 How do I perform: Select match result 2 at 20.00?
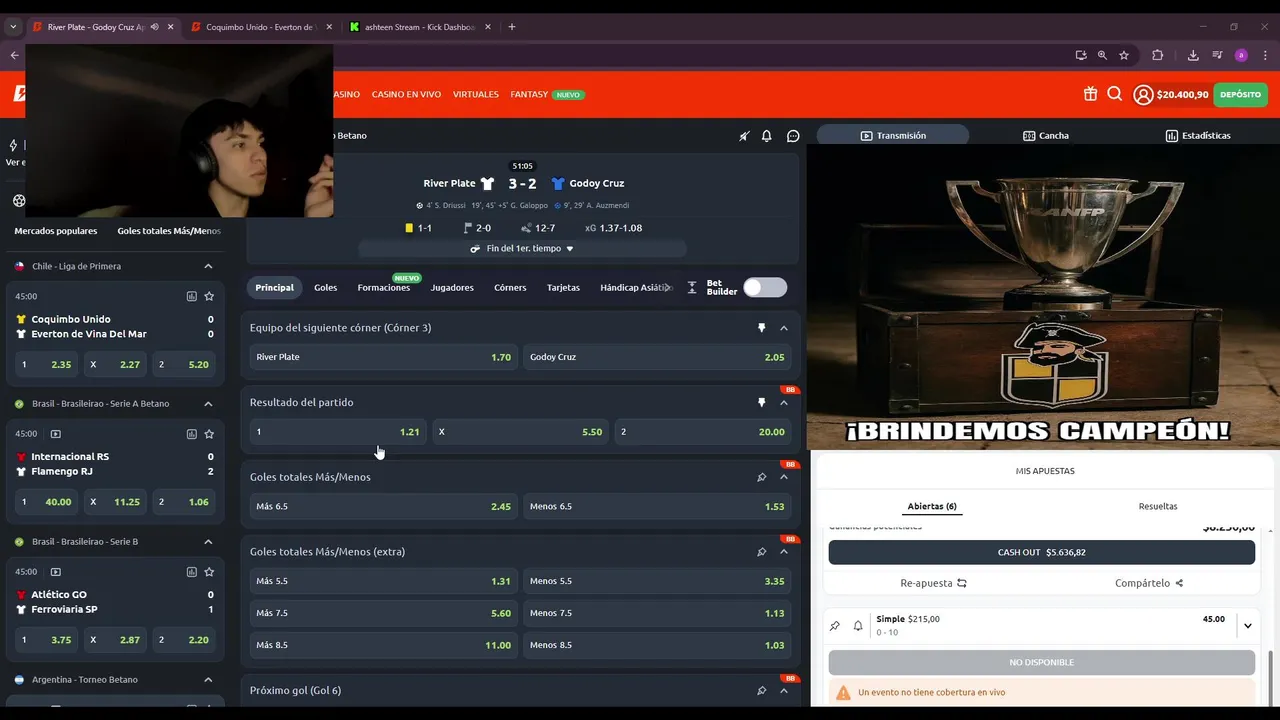pos(703,432)
